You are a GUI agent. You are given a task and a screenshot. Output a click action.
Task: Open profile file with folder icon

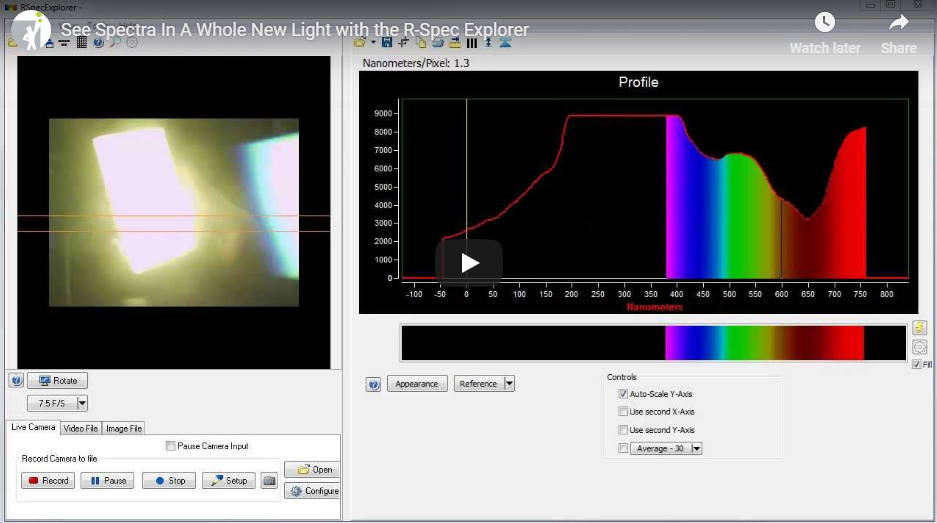click(360, 42)
